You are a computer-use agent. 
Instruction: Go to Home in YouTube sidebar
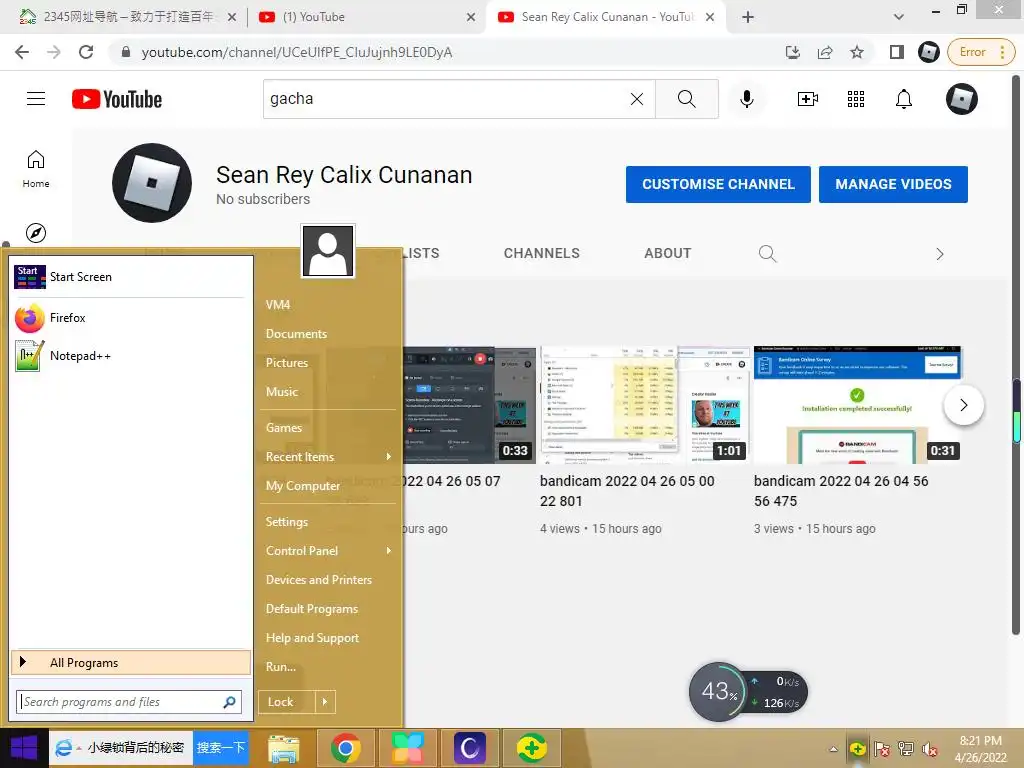(36, 168)
